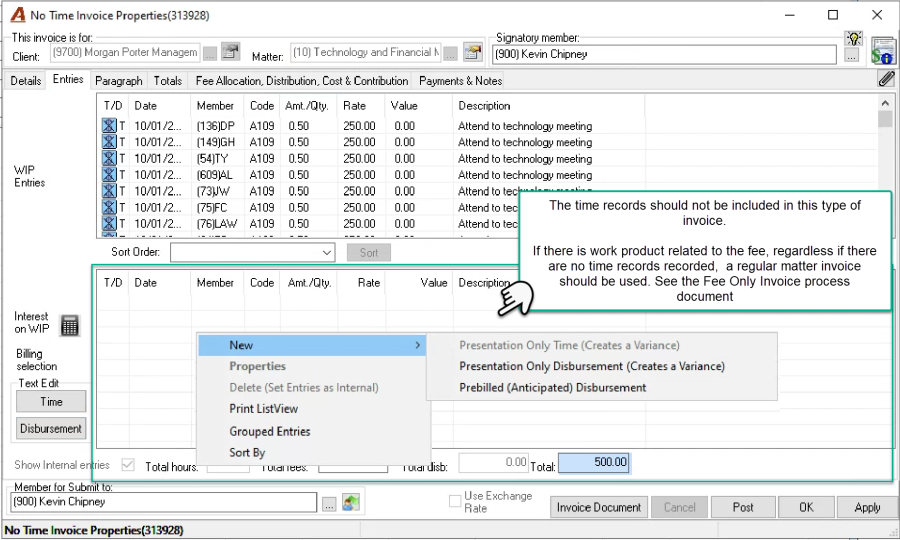Click the Code column header in lower entries list
Image resolution: width=900 pixels, height=540 pixels.
(x=262, y=283)
